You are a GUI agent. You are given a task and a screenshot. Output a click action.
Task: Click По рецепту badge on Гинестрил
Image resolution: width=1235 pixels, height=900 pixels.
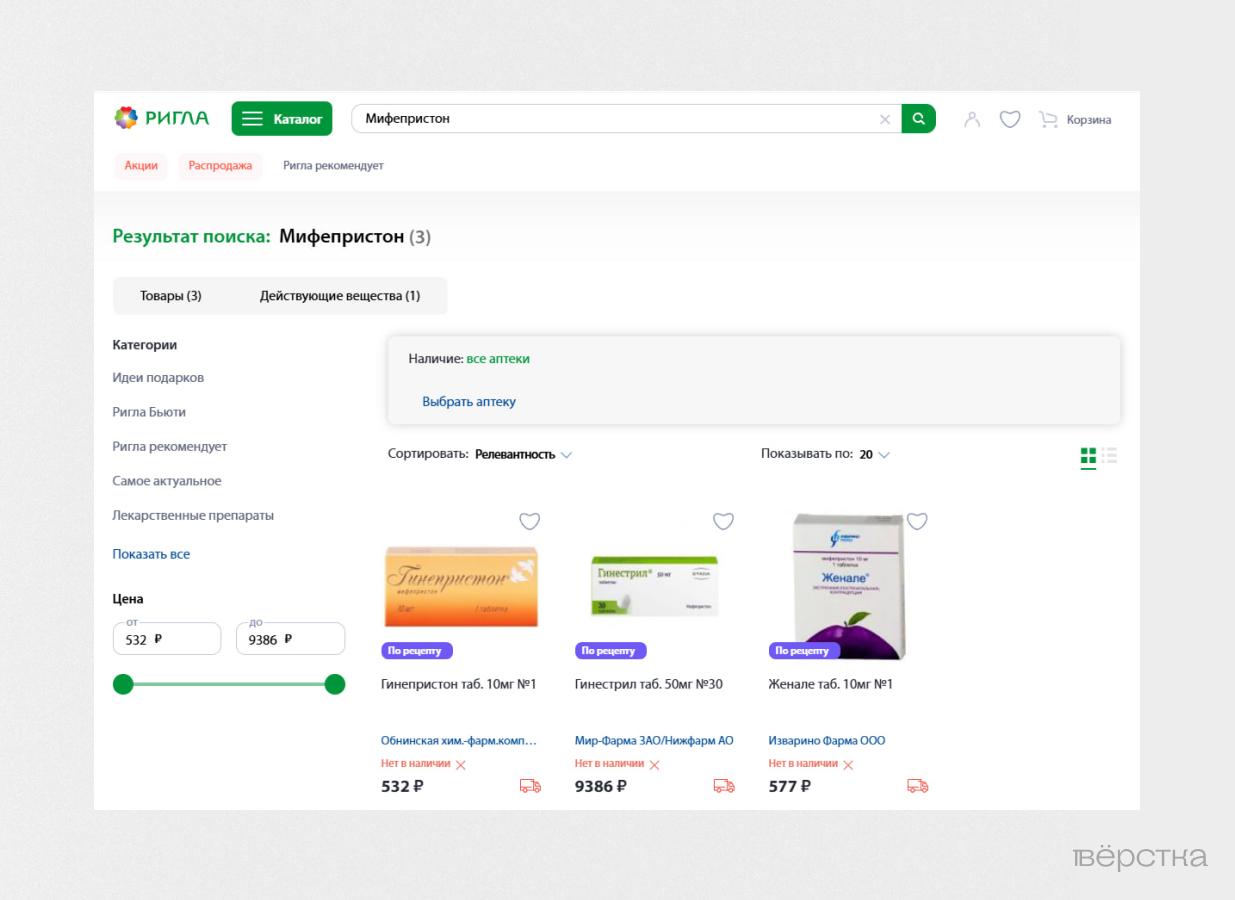pyautogui.click(x=611, y=651)
